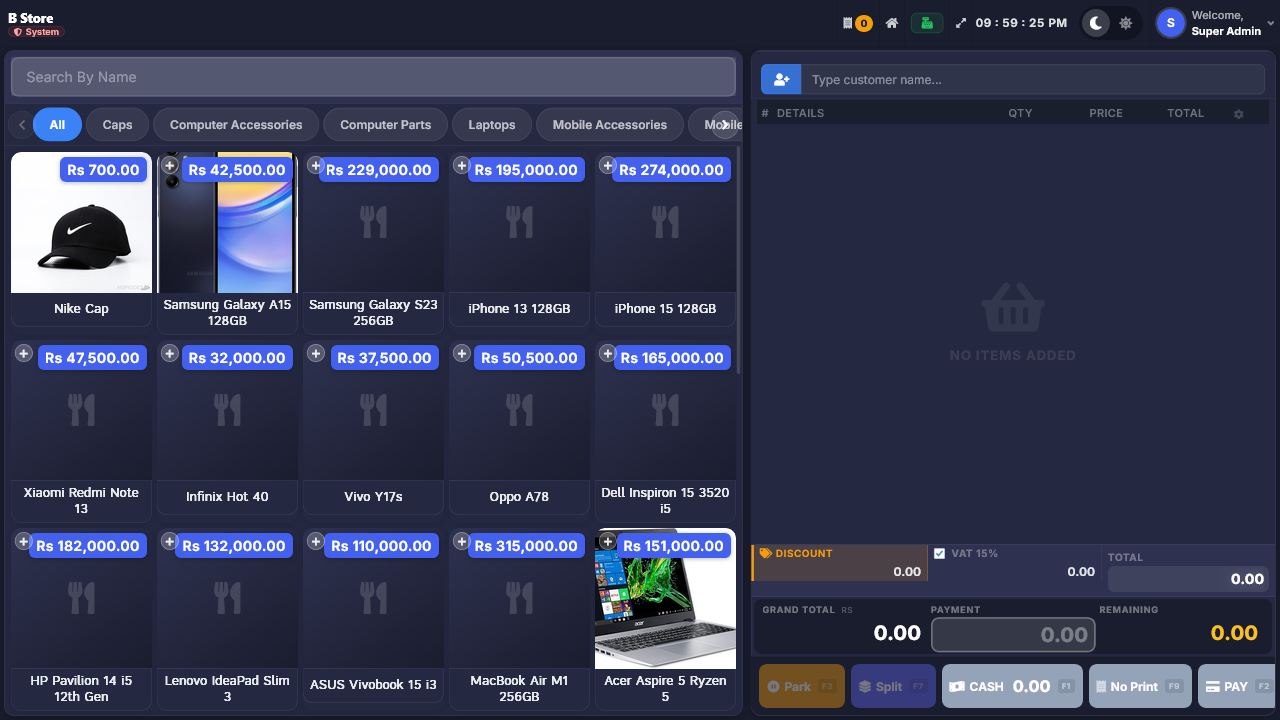Click the Split payment button

point(893,686)
